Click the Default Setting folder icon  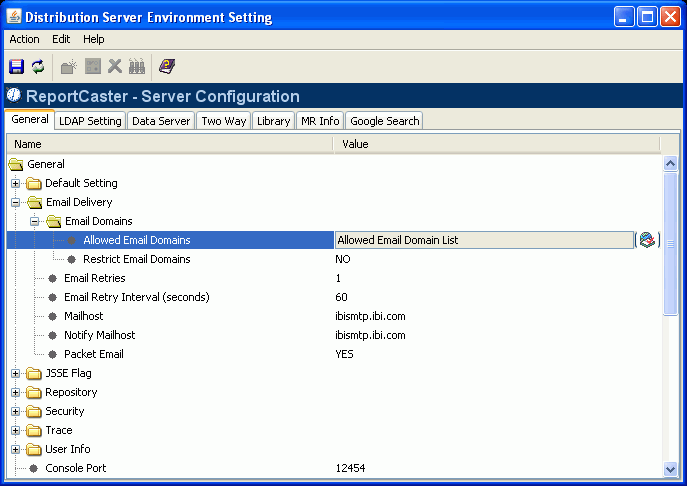click(x=34, y=183)
